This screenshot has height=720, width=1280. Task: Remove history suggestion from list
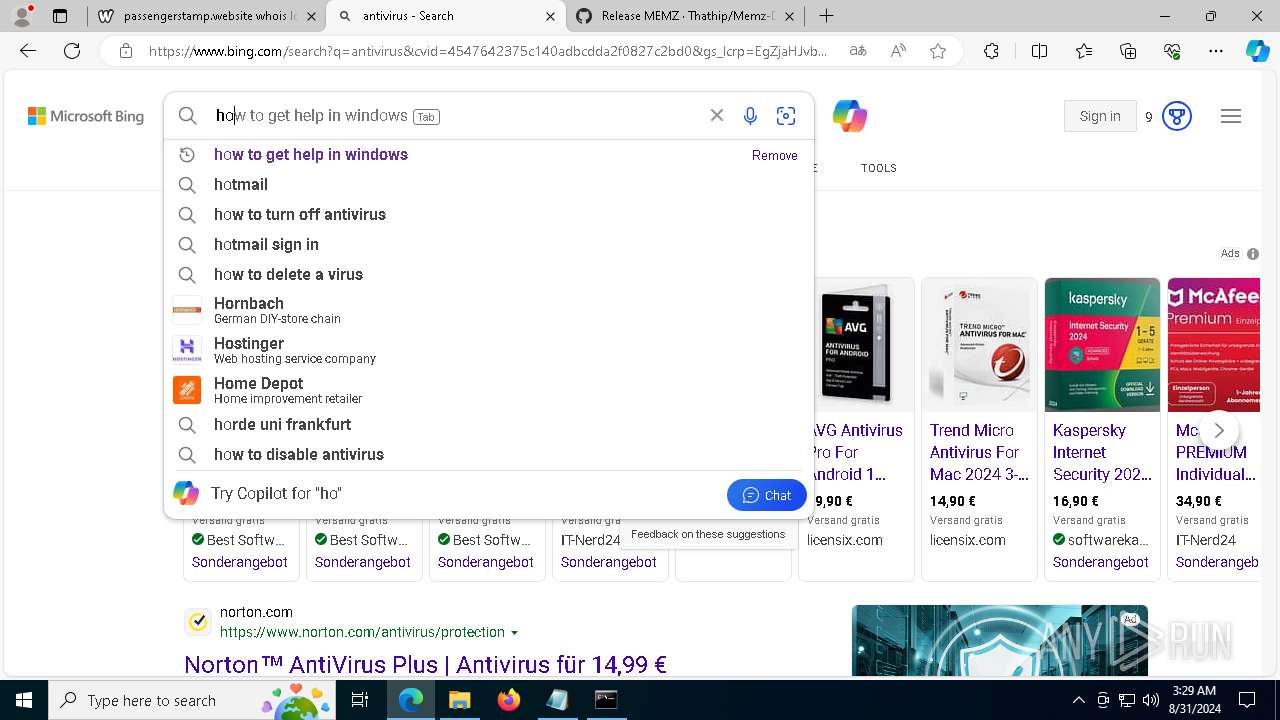pos(775,156)
